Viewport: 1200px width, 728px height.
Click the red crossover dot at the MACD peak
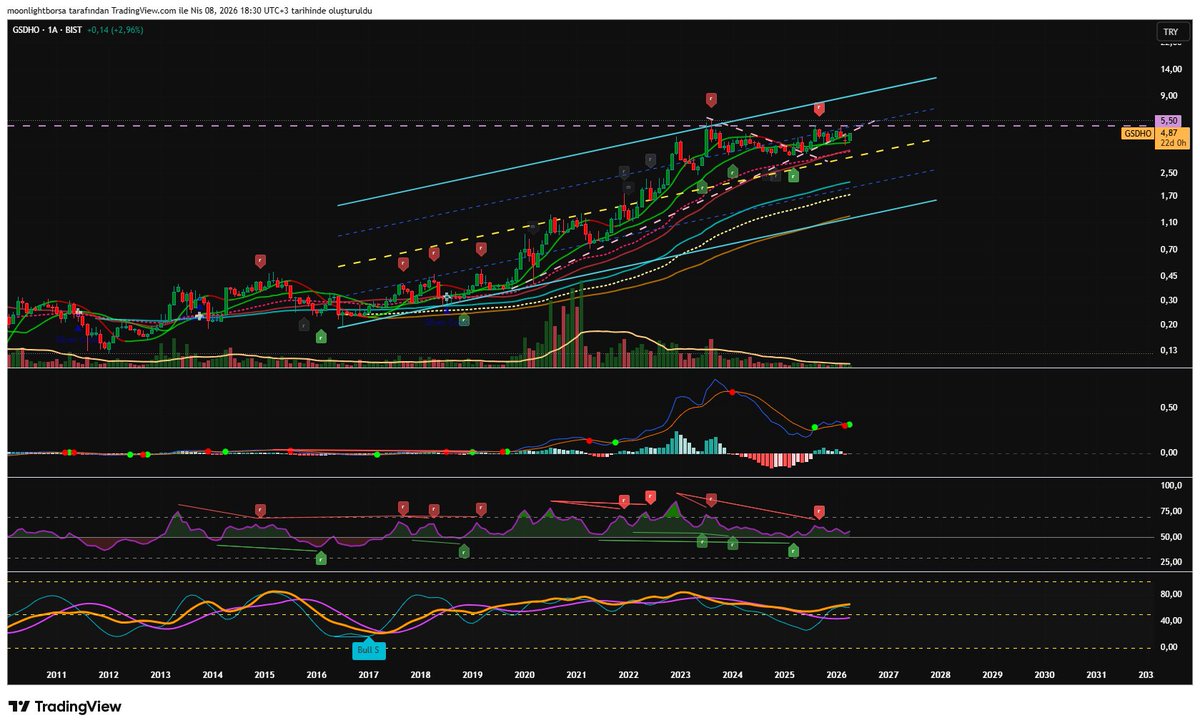[732, 392]
